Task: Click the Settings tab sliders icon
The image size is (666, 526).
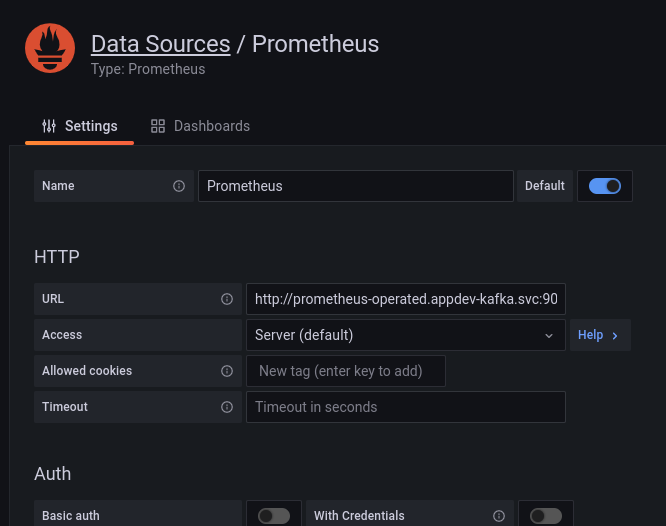Action: 49,126
